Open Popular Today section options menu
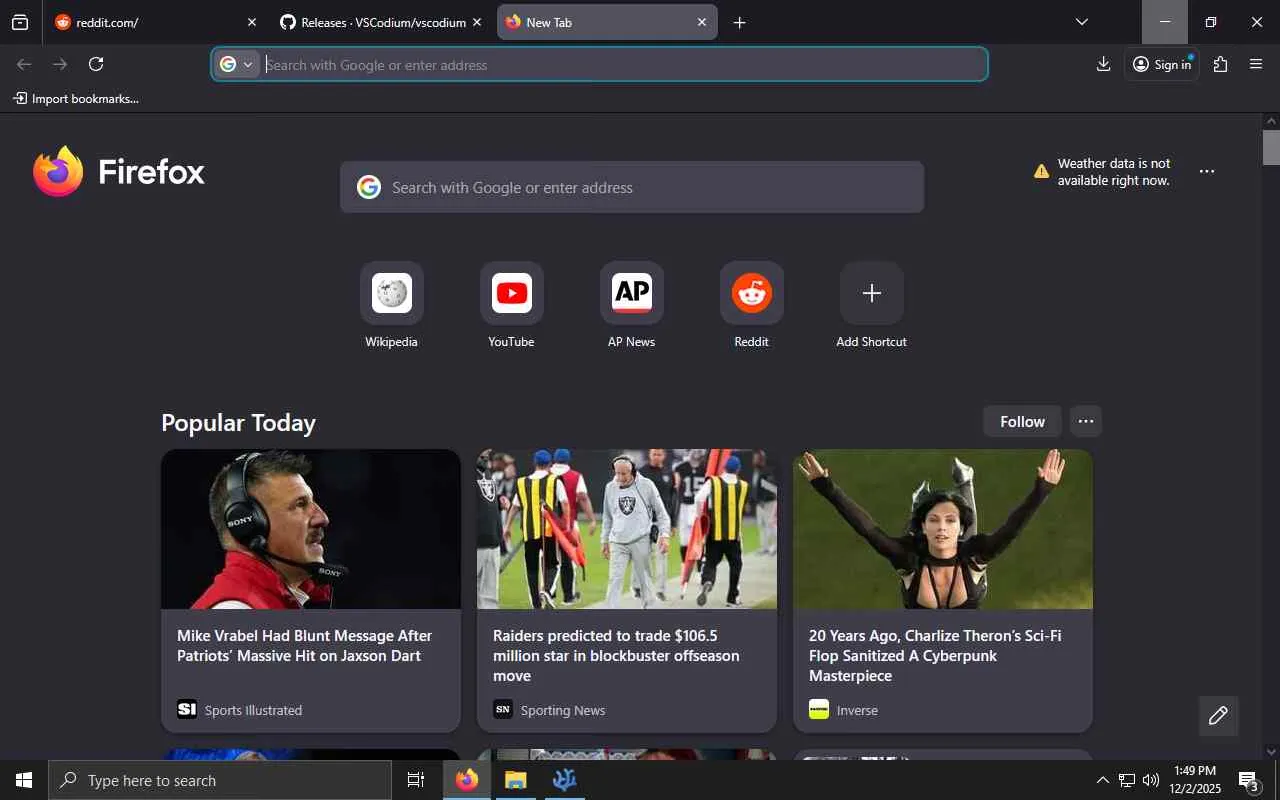The height and width of the screenshot is (800, 1280). click(x=1086, y=422)
